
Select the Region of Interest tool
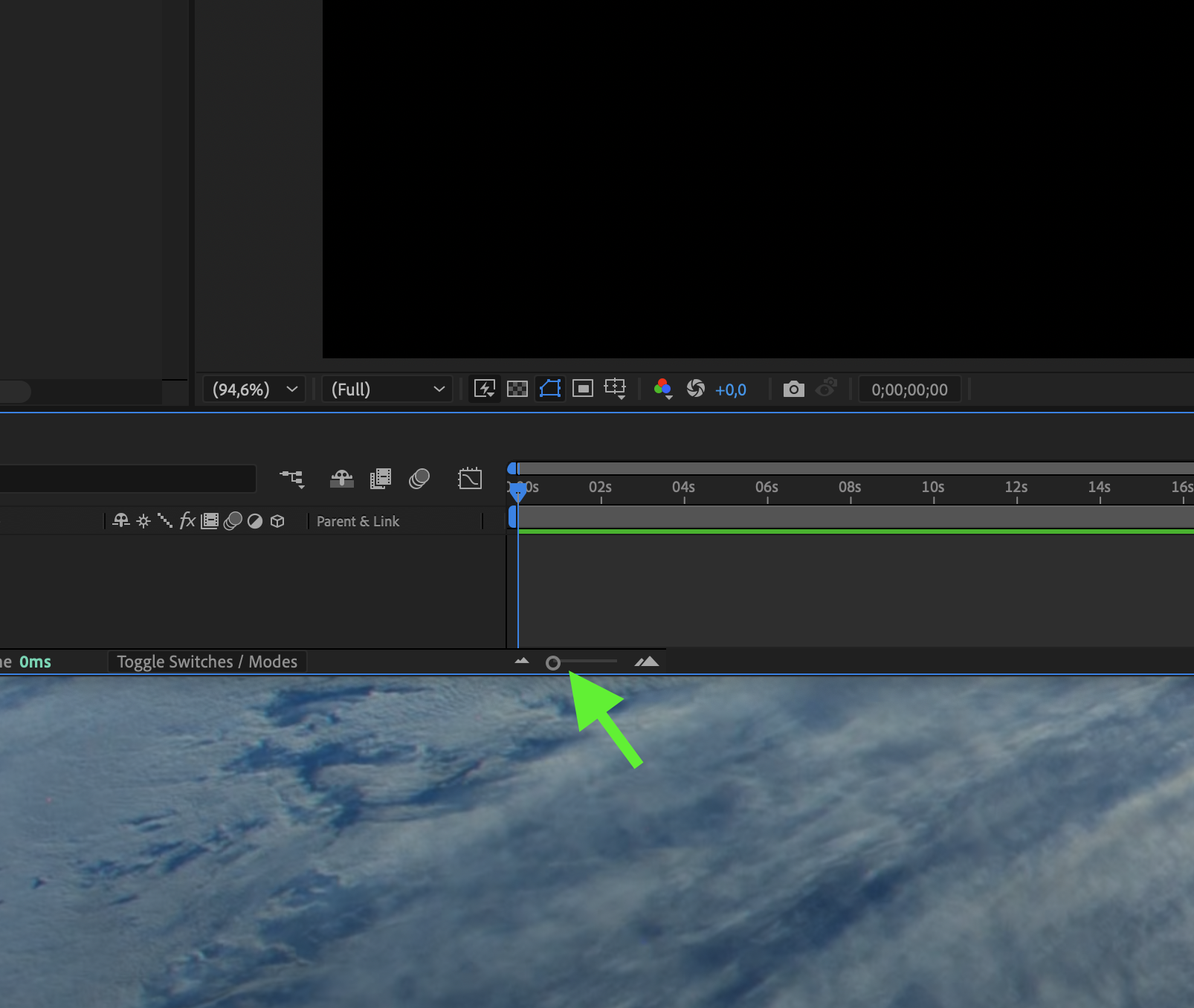point(583,388)
